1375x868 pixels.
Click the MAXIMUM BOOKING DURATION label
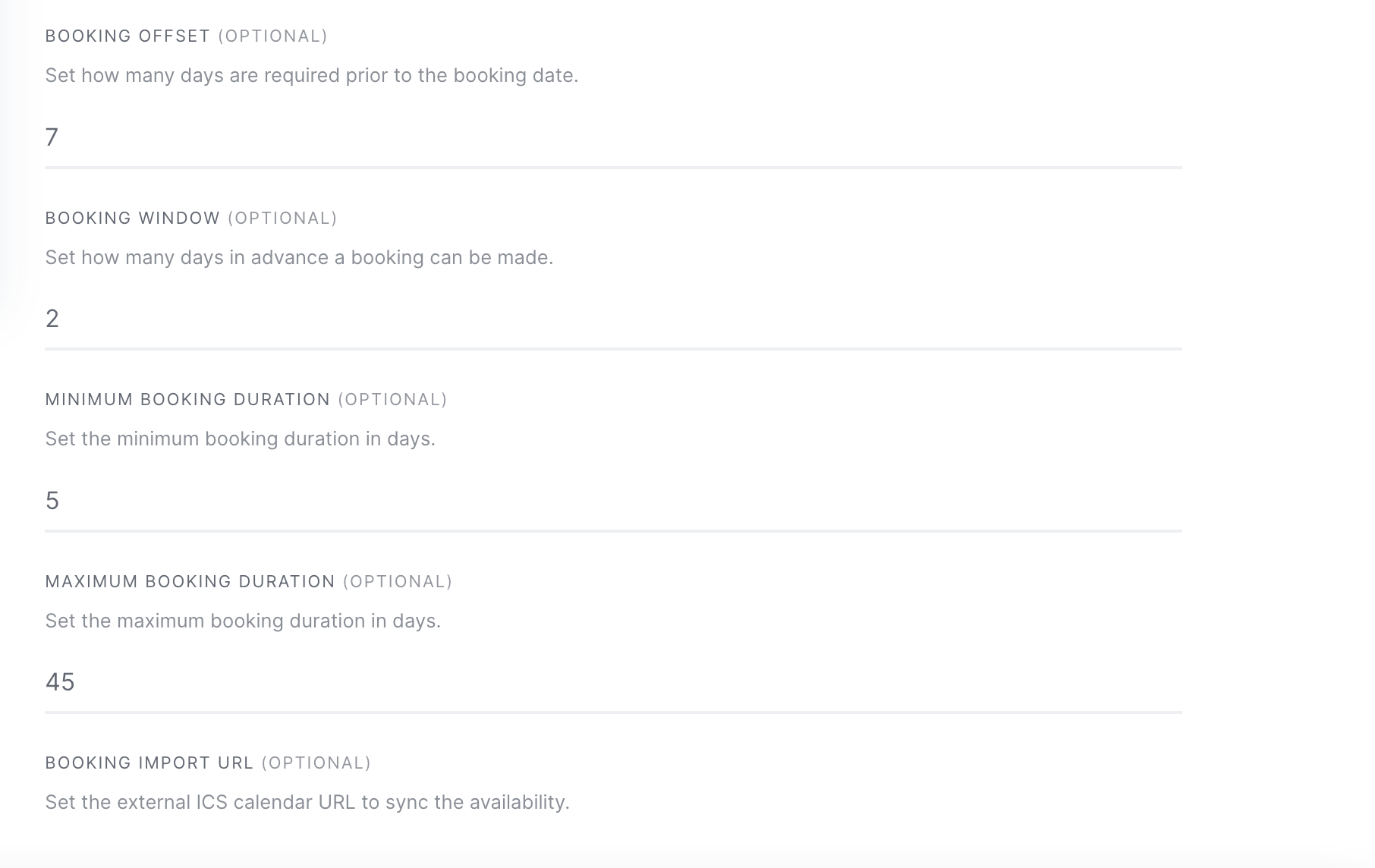[190, 582]
